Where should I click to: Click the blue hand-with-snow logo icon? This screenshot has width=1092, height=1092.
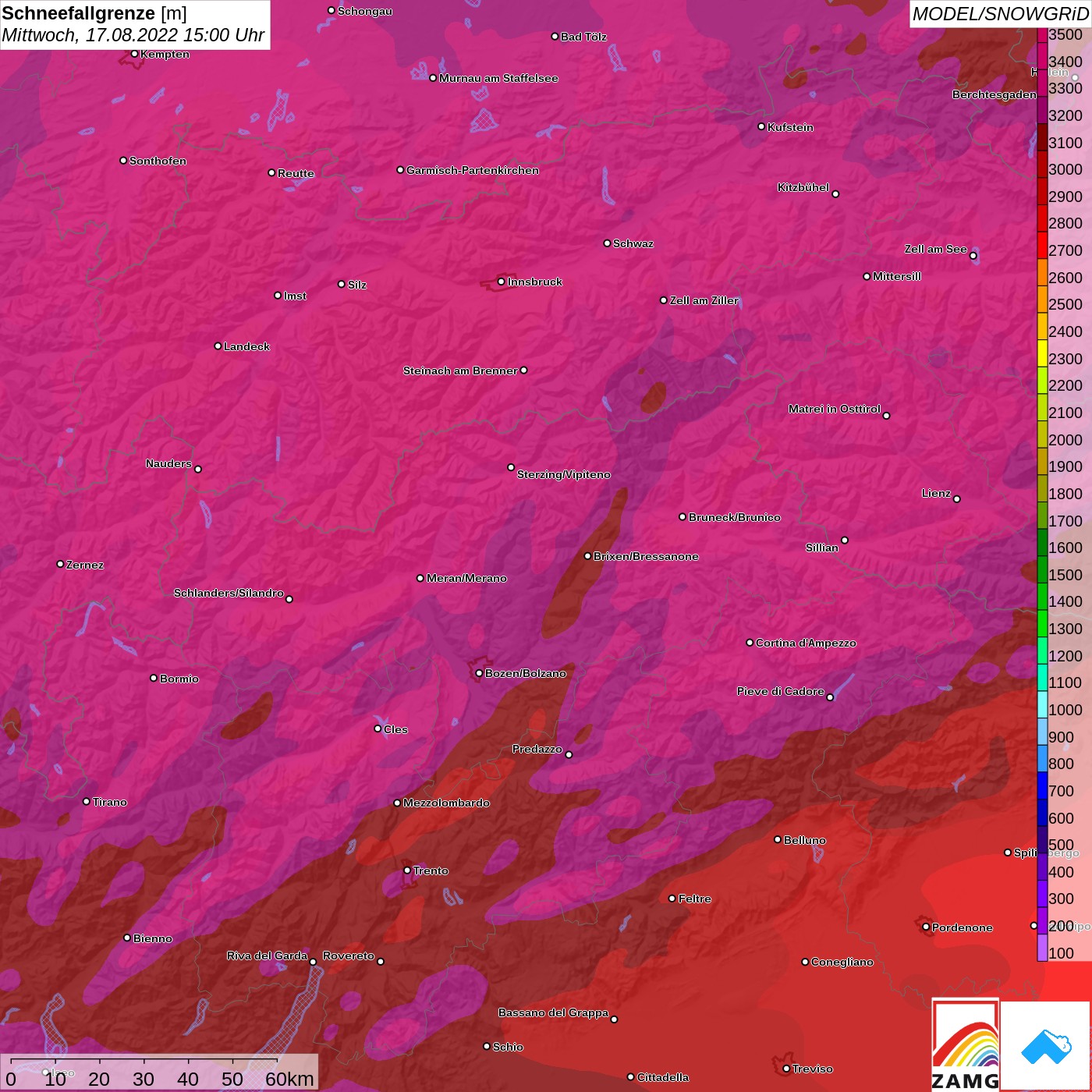tap(1046, 1047)
